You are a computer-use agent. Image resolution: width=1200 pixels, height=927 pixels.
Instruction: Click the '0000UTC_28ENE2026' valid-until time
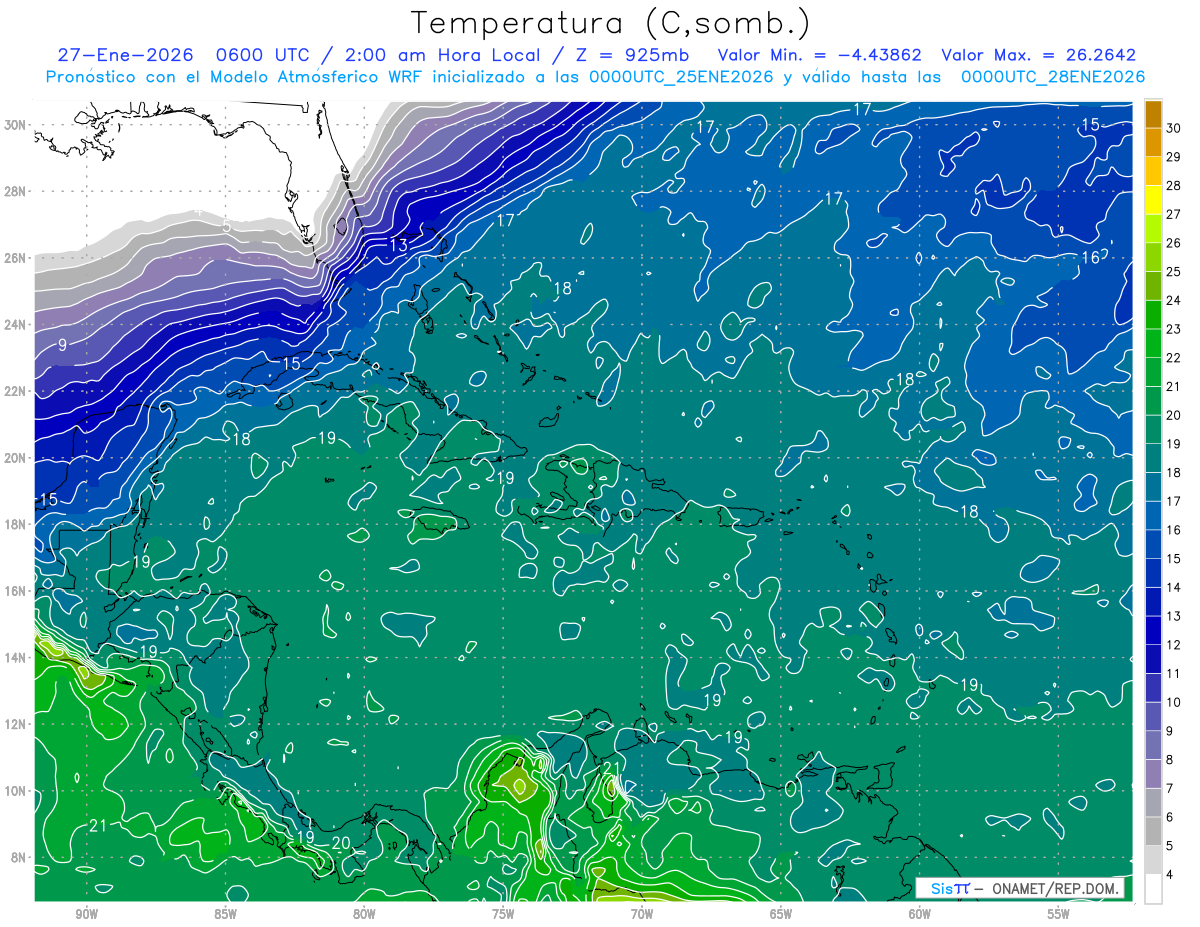pos(1052,77)
